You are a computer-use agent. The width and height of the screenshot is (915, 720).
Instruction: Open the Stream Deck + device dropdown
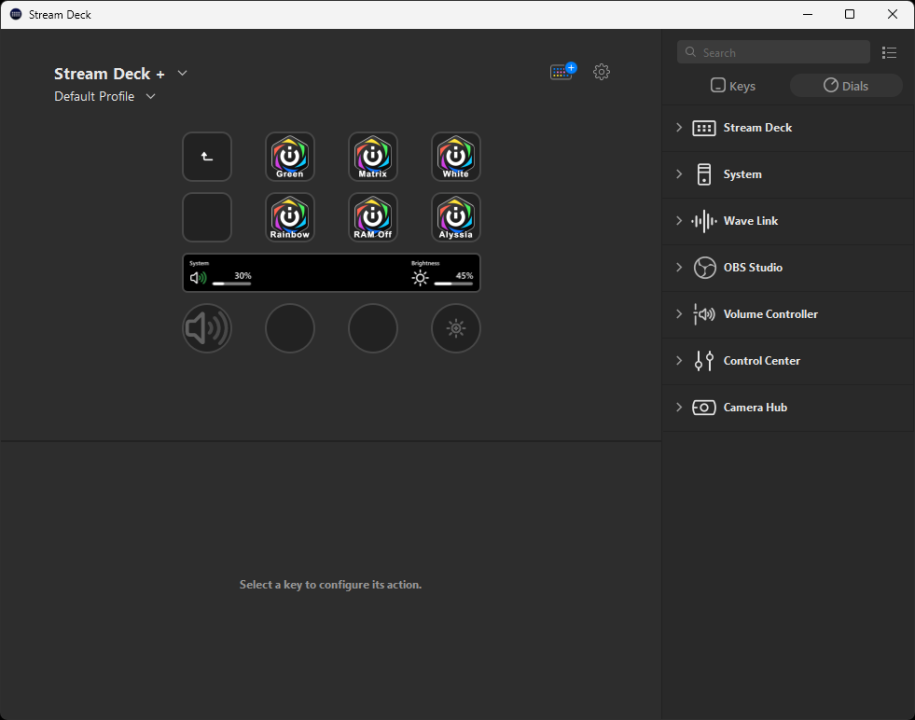(182, 73)
